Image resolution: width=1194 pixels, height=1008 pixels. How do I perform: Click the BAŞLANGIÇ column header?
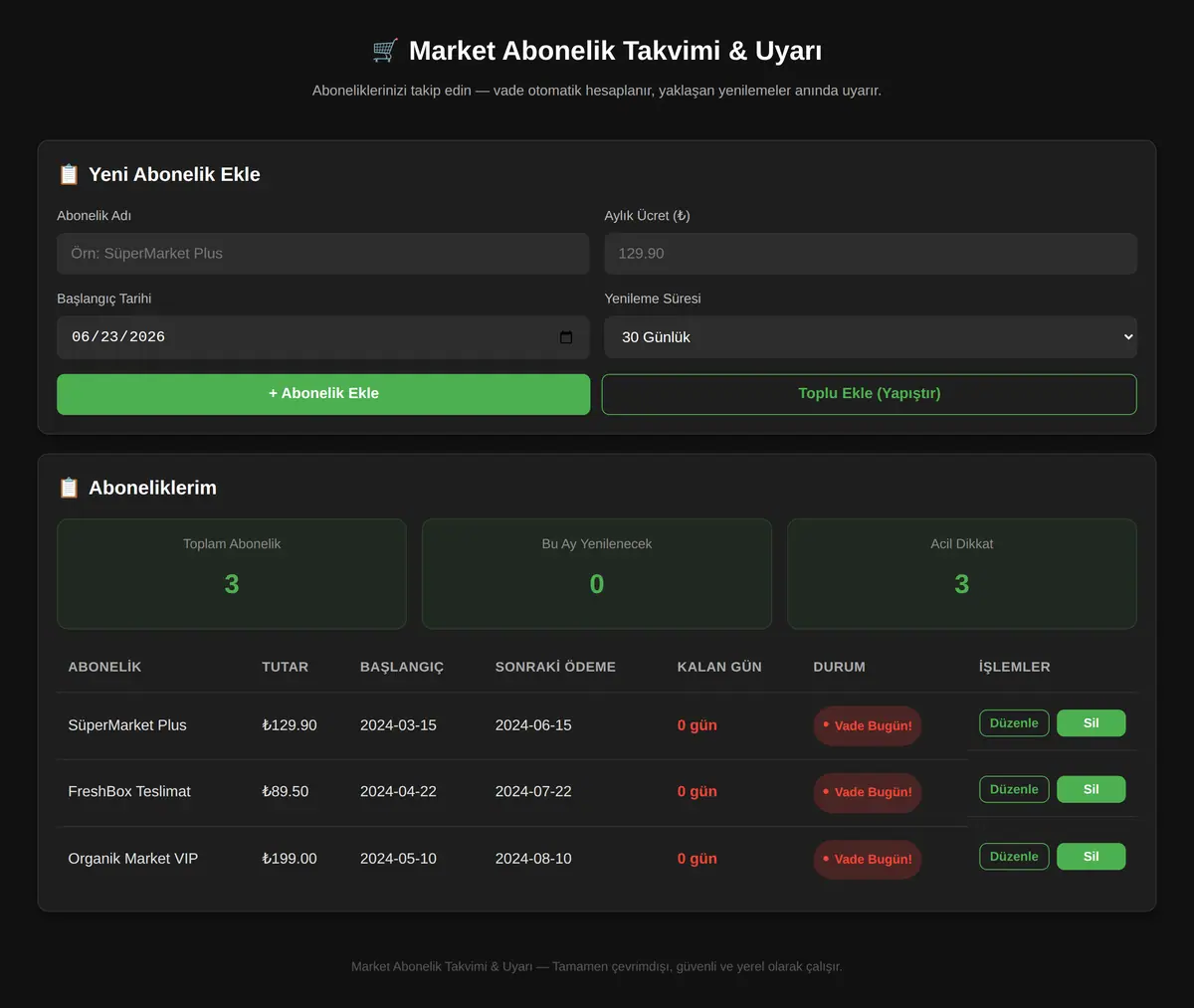point(402,667)
